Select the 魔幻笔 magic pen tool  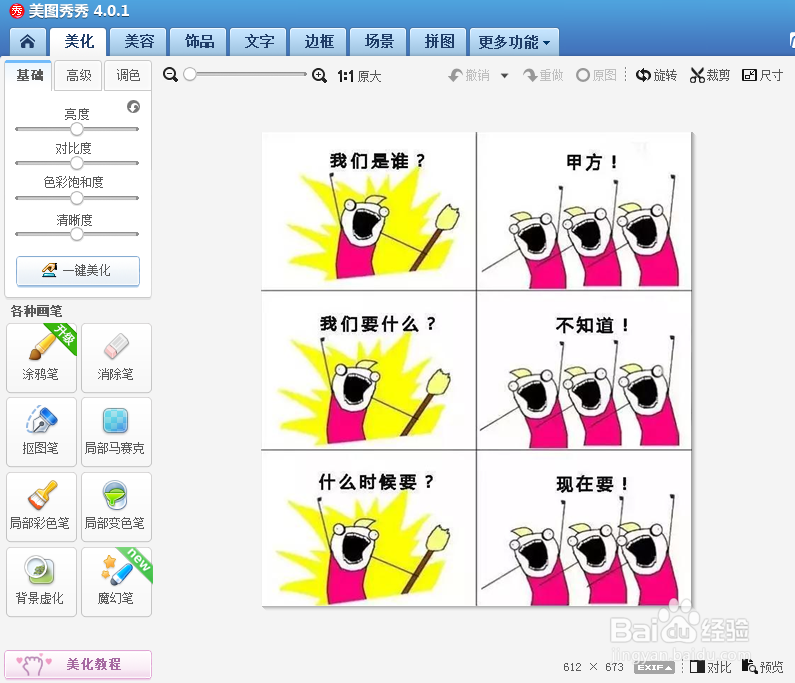[x=116, y=582]
